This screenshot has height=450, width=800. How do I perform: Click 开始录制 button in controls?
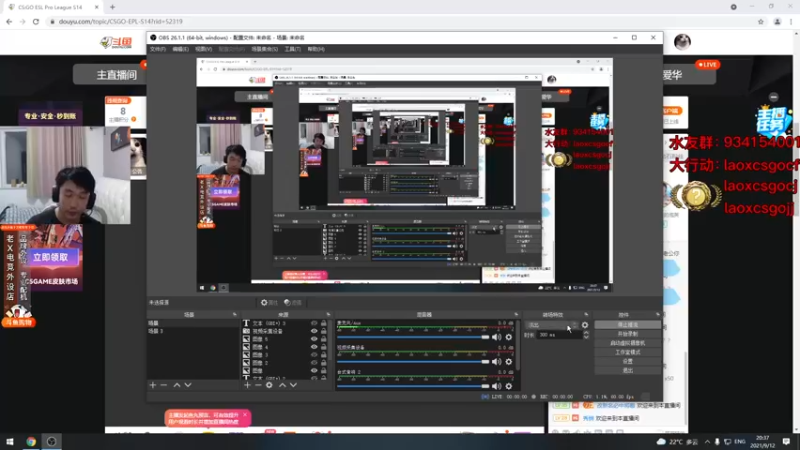[628, 334]
